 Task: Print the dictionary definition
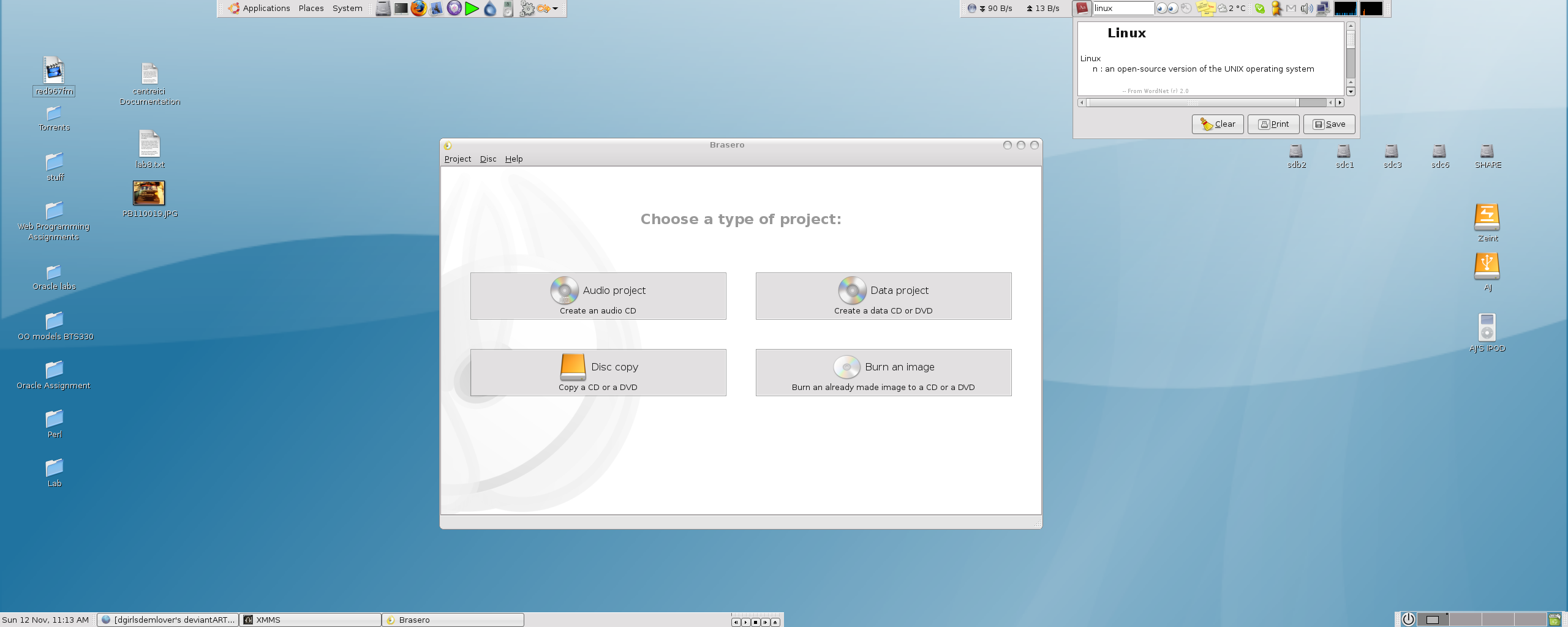(1273, 124)
